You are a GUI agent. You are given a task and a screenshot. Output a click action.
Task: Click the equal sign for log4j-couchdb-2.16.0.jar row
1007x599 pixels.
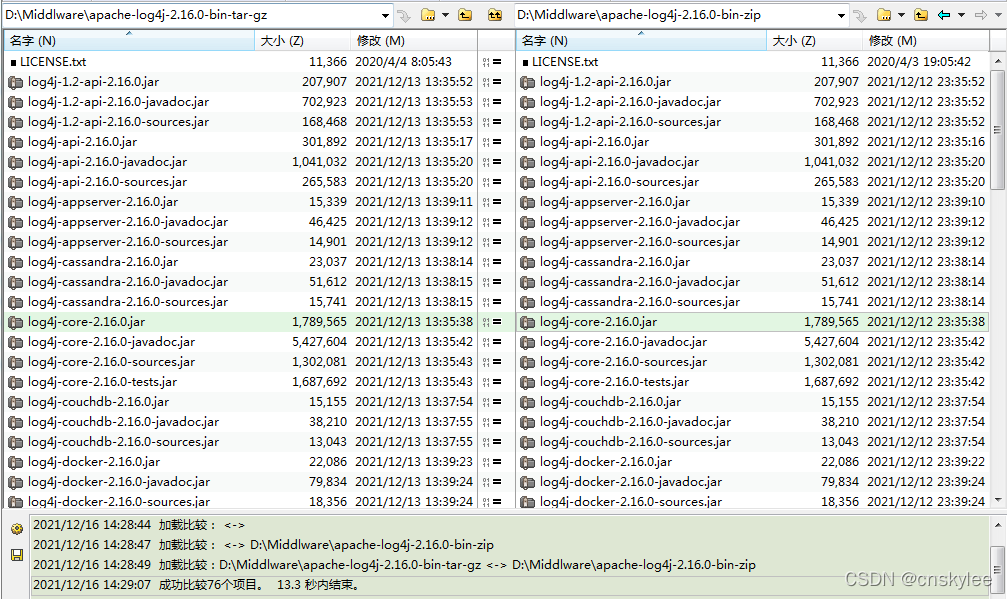click(497, 403)
